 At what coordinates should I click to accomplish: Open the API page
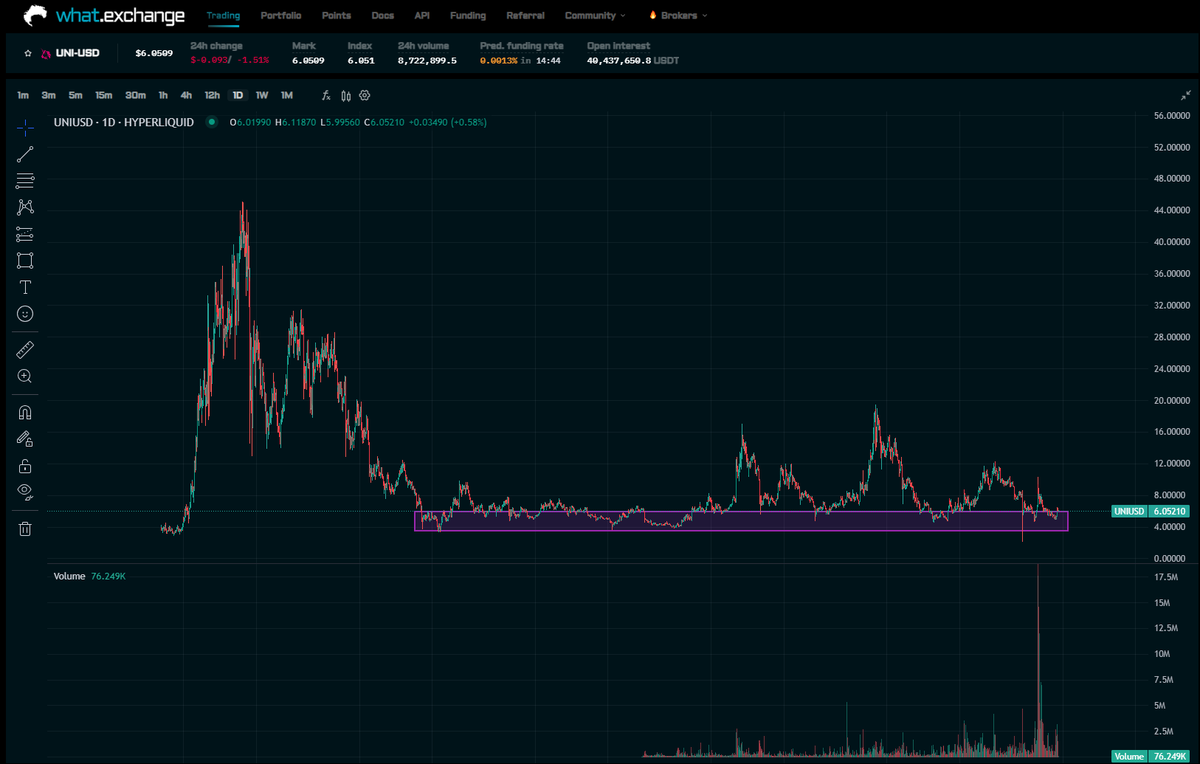tap(422, 16)
